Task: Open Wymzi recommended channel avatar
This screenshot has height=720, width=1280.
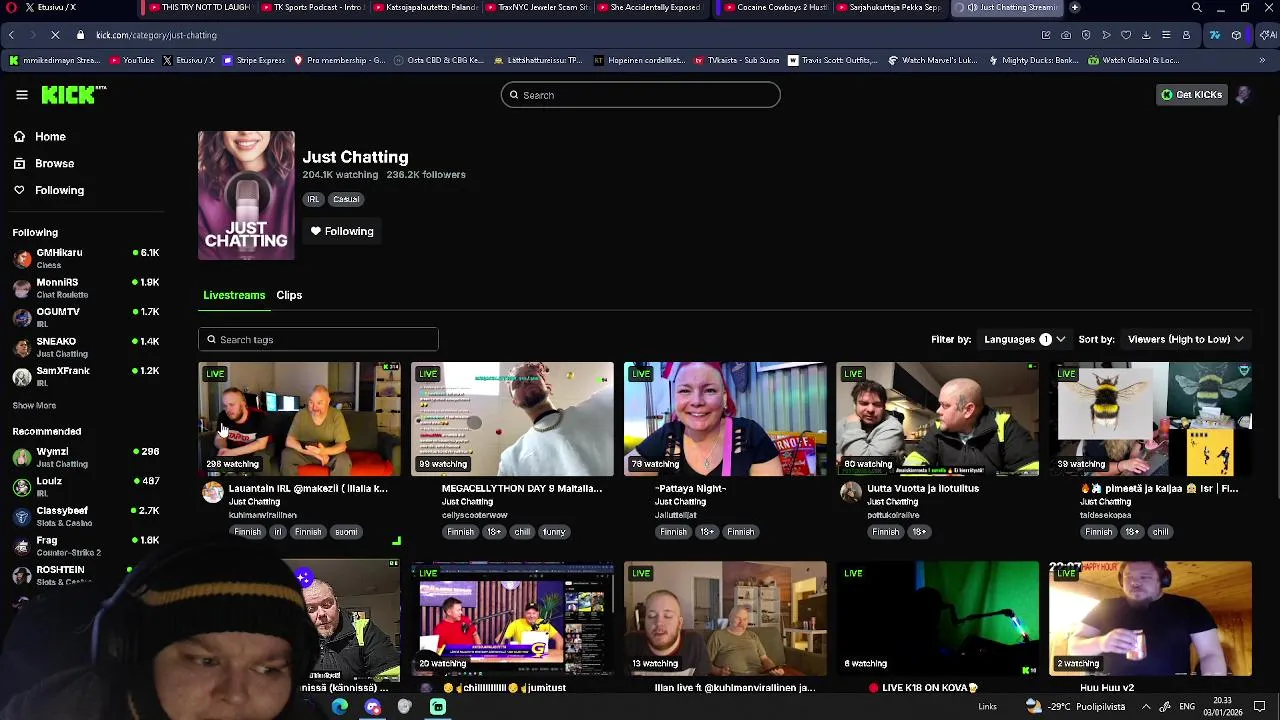Action: [22, 458]
